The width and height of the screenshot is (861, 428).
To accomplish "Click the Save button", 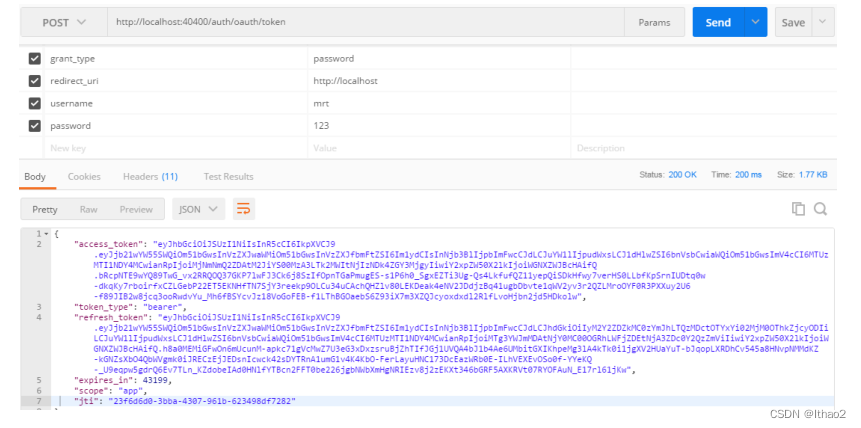I will coord(793,22).
